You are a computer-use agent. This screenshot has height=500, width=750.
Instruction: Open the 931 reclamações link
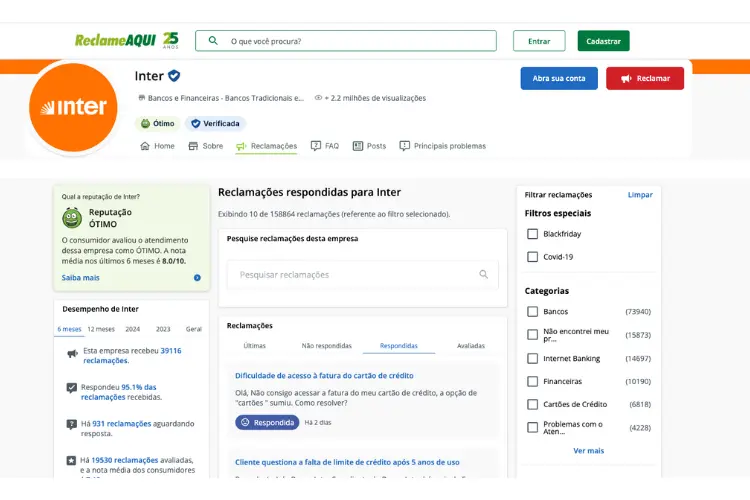(121, 424)
